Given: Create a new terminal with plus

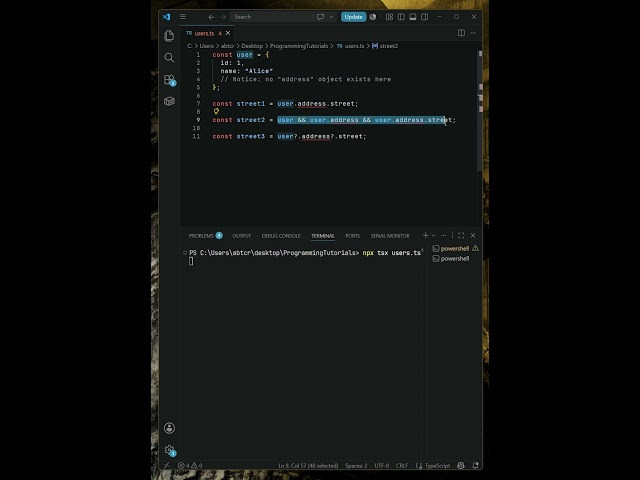Looking at the screenshot, I should coord(425,235).
